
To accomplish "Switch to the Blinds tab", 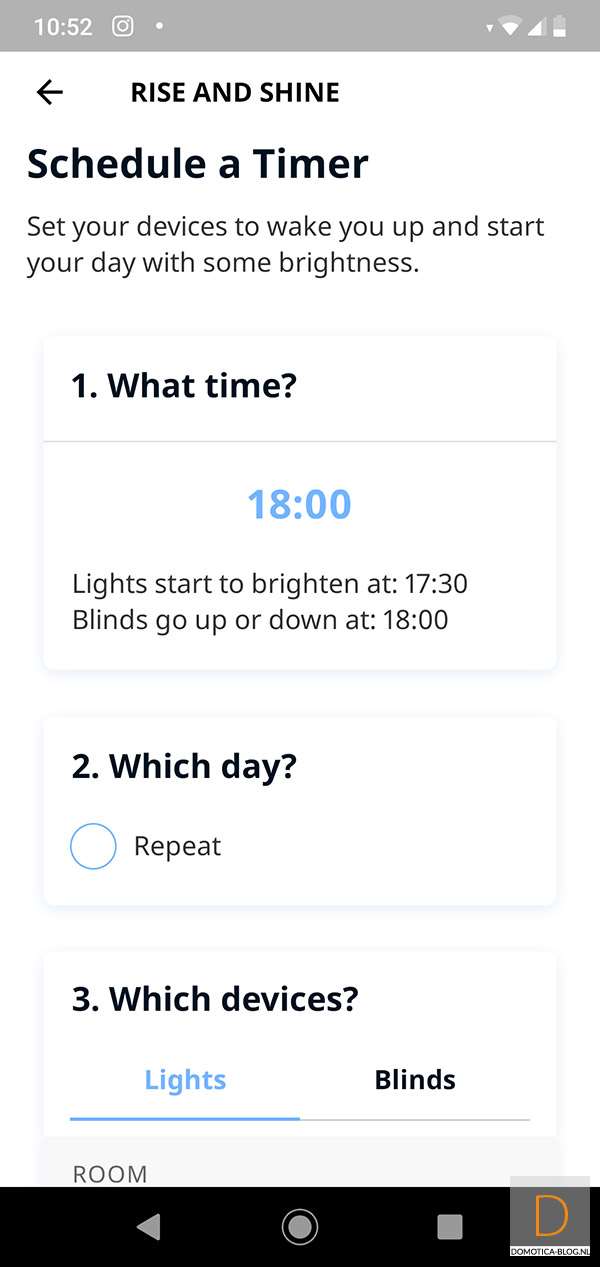I will pos(415,1080).
